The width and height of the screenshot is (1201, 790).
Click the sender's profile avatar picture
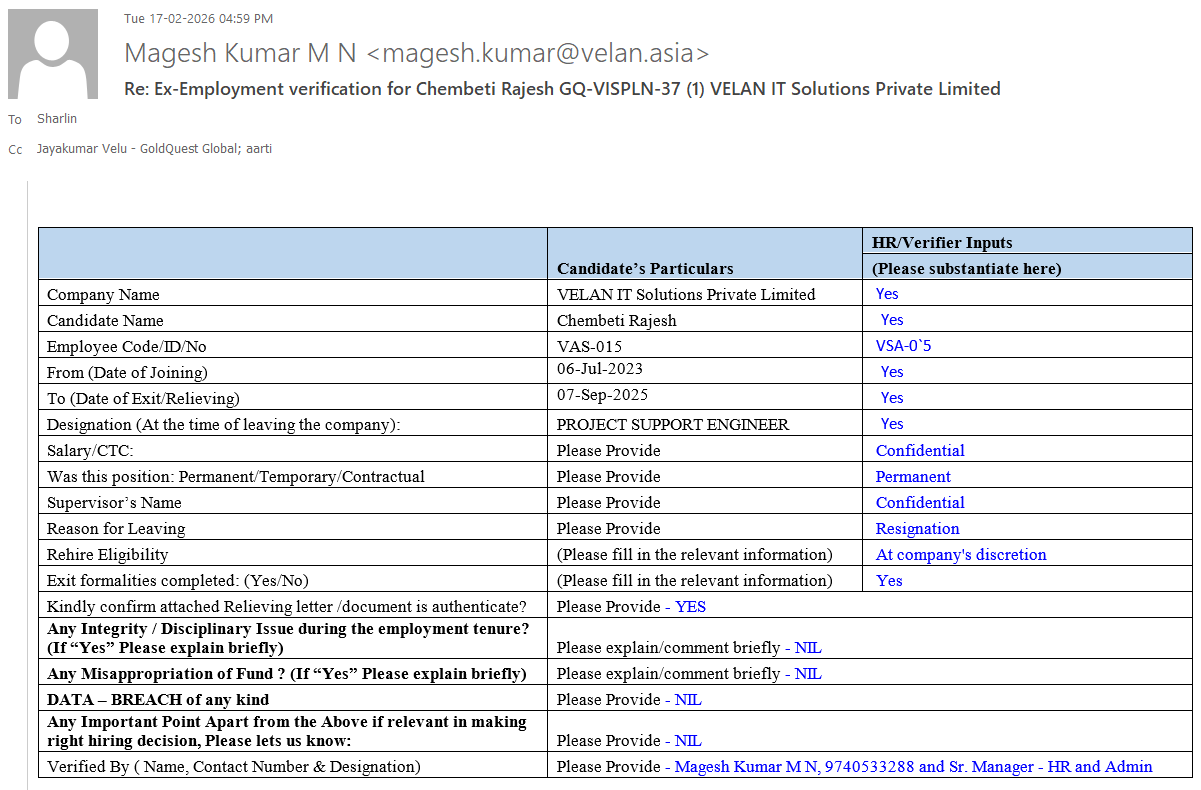(53, 53)
